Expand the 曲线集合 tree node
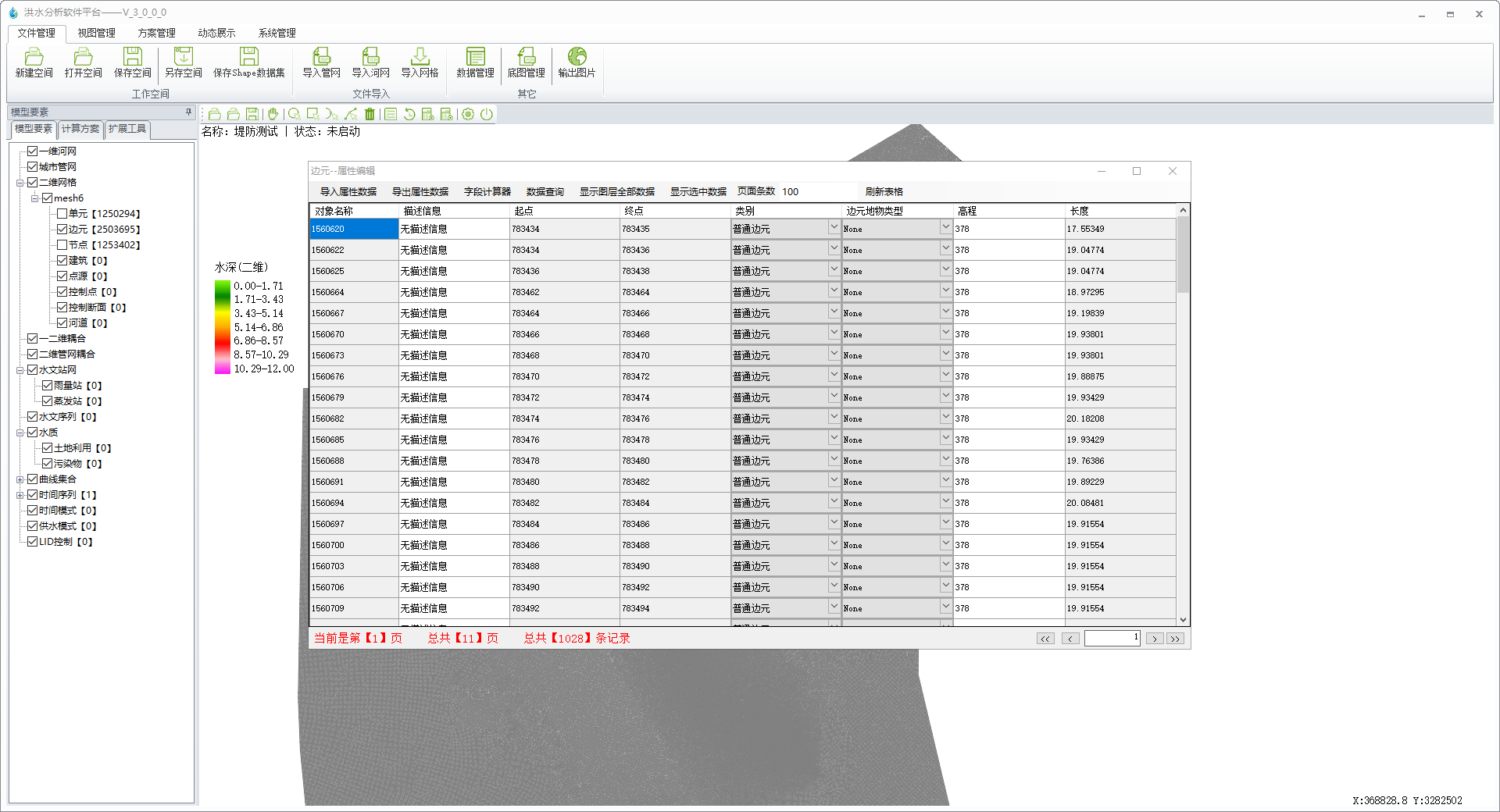This screenshot has width=1500, height=812. 20,479
